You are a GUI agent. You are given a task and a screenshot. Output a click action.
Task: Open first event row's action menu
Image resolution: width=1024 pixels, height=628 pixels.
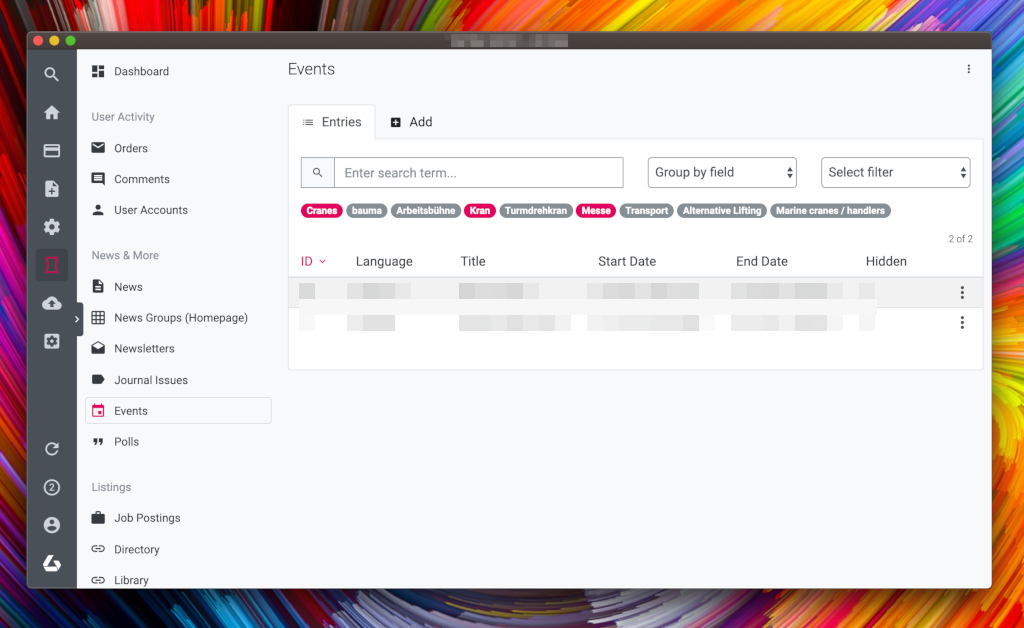coord(962,292)
